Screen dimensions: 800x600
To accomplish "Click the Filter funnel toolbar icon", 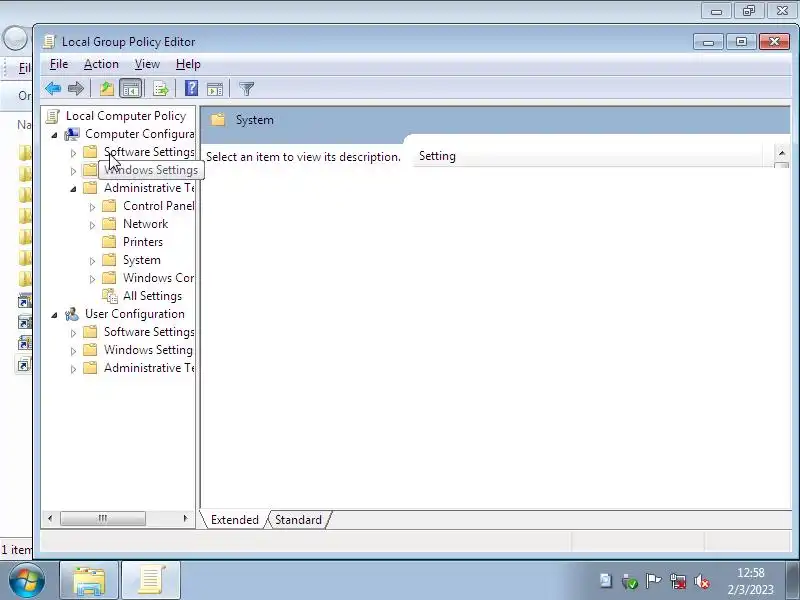I will [x=246, y=89].
